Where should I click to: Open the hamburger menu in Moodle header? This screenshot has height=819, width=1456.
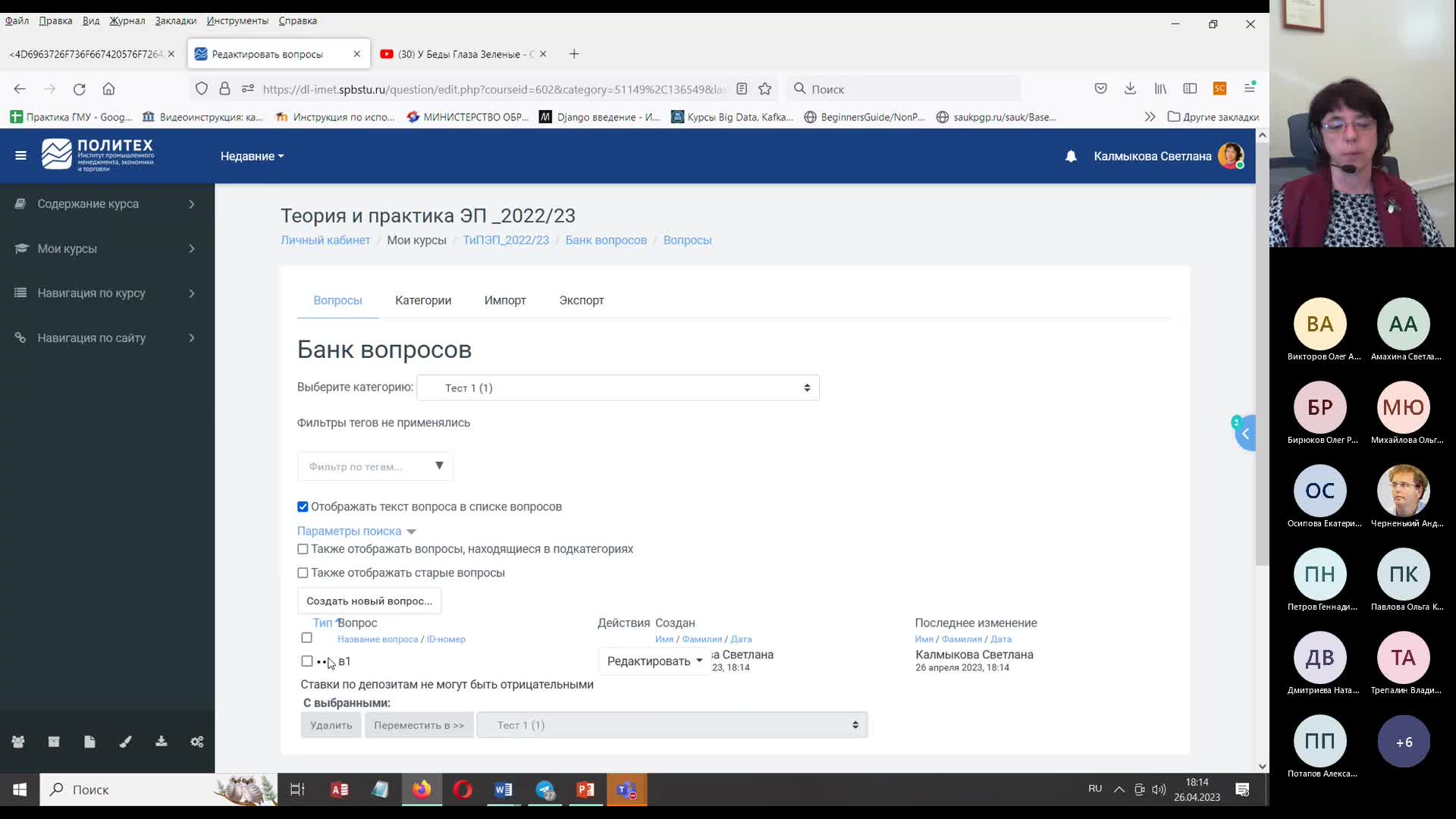coord(20,155)
